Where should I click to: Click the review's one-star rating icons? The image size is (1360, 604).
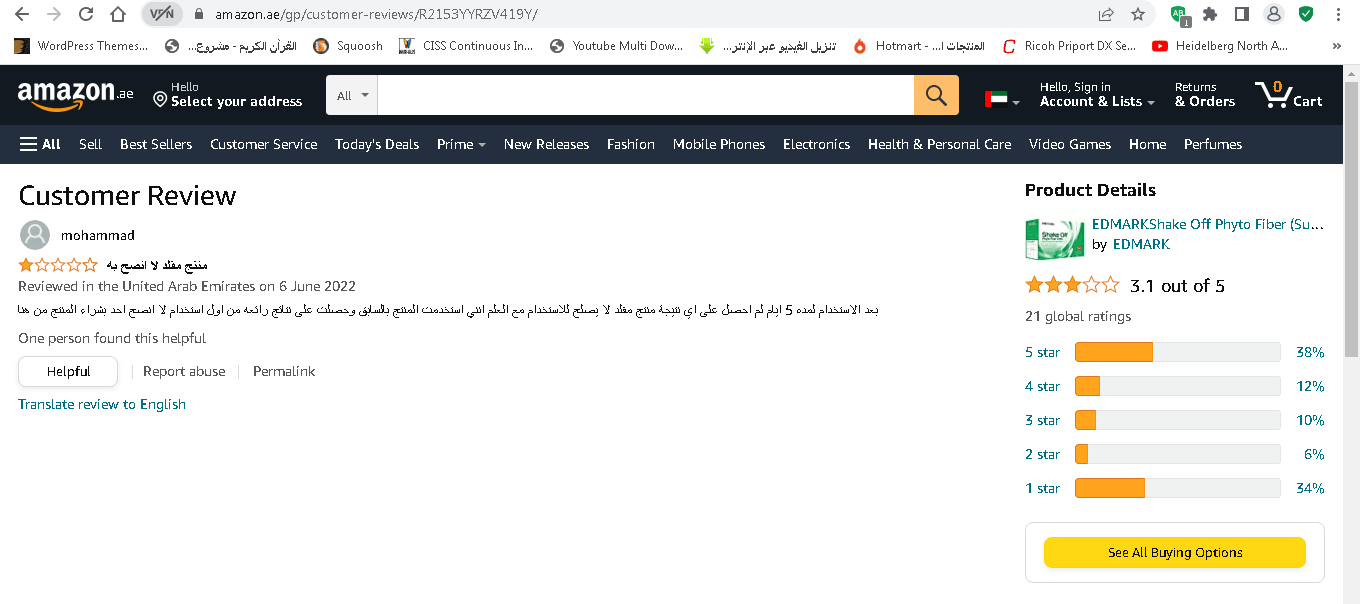tap(58, 265)
